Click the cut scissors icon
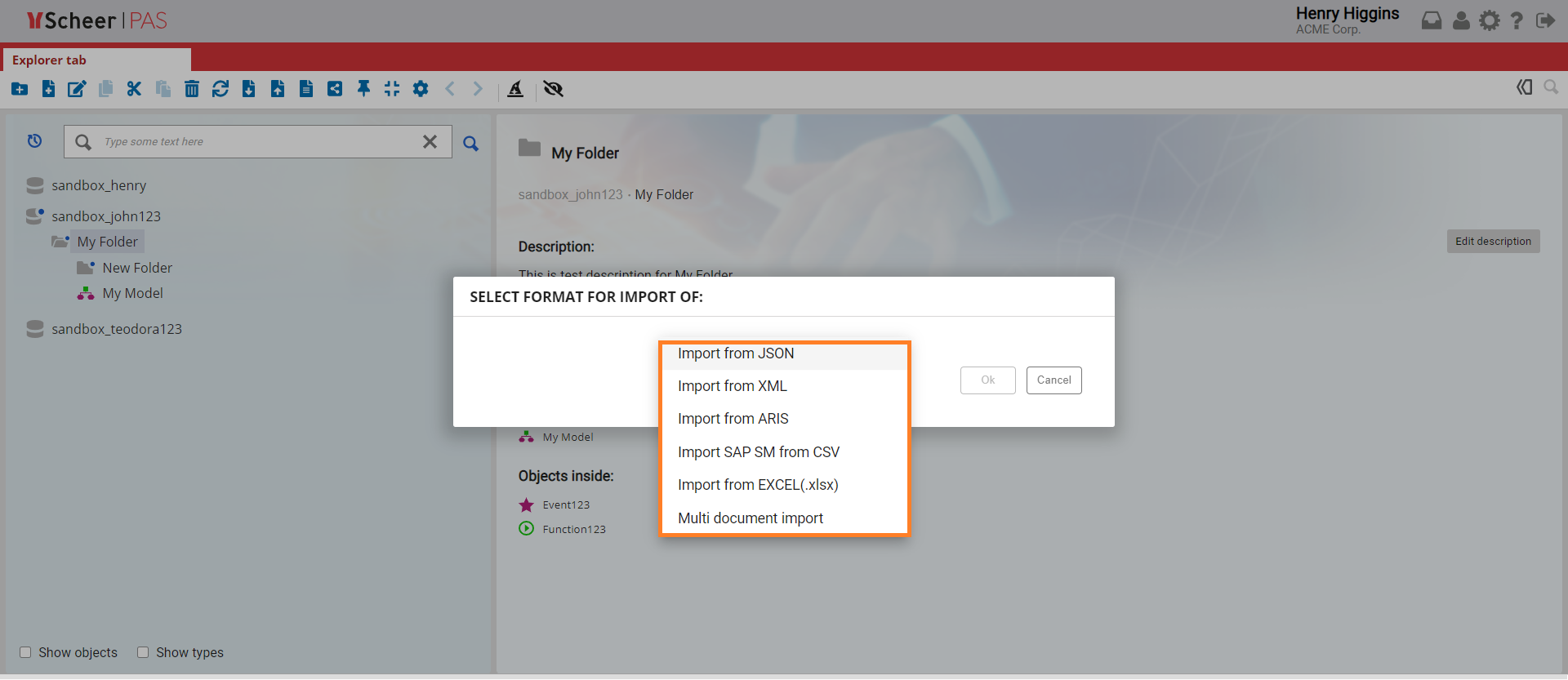The width and height of the screenshot is (1568, 680). coord(134,89)
